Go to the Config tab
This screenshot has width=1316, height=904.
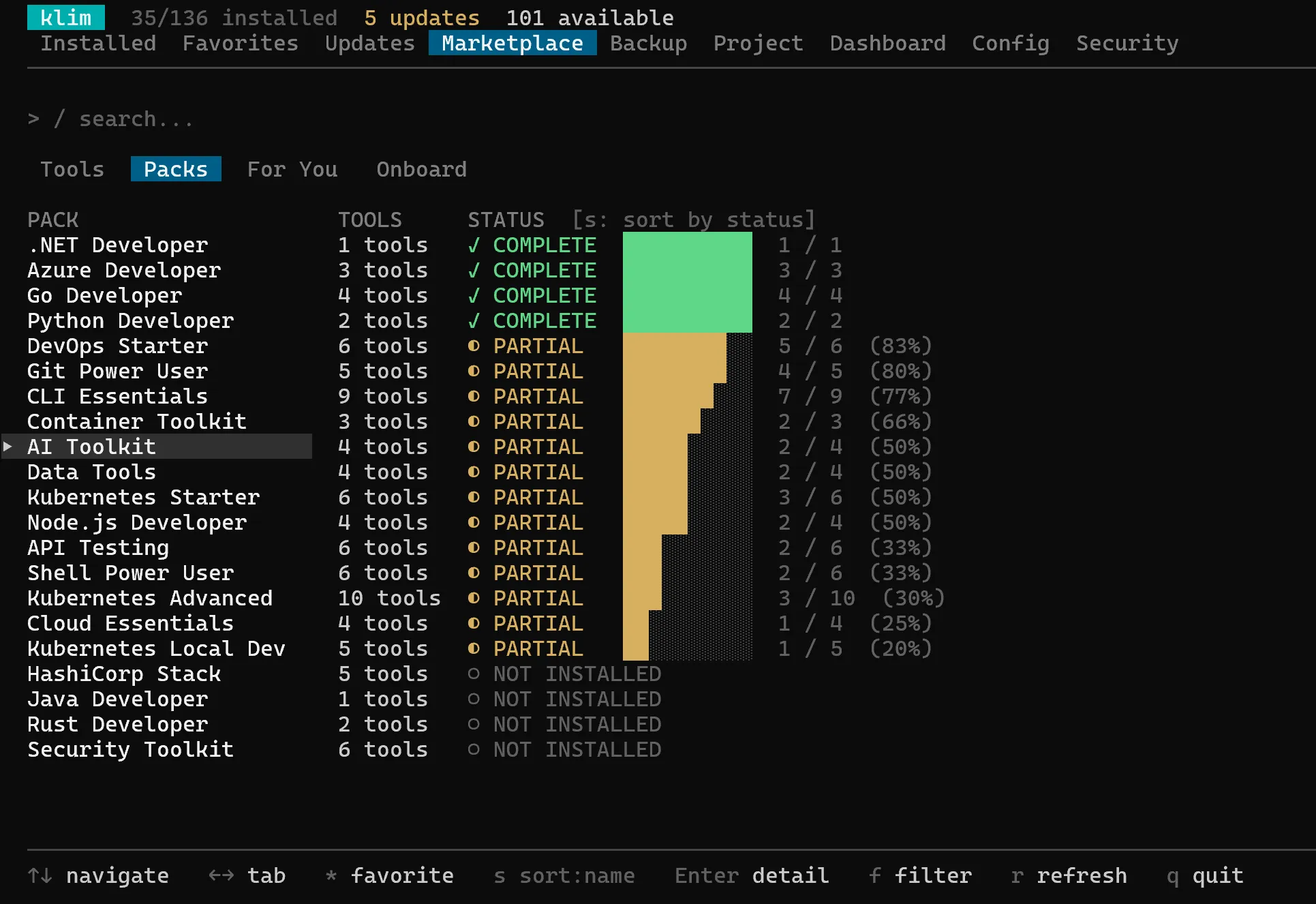point(1011,43)
